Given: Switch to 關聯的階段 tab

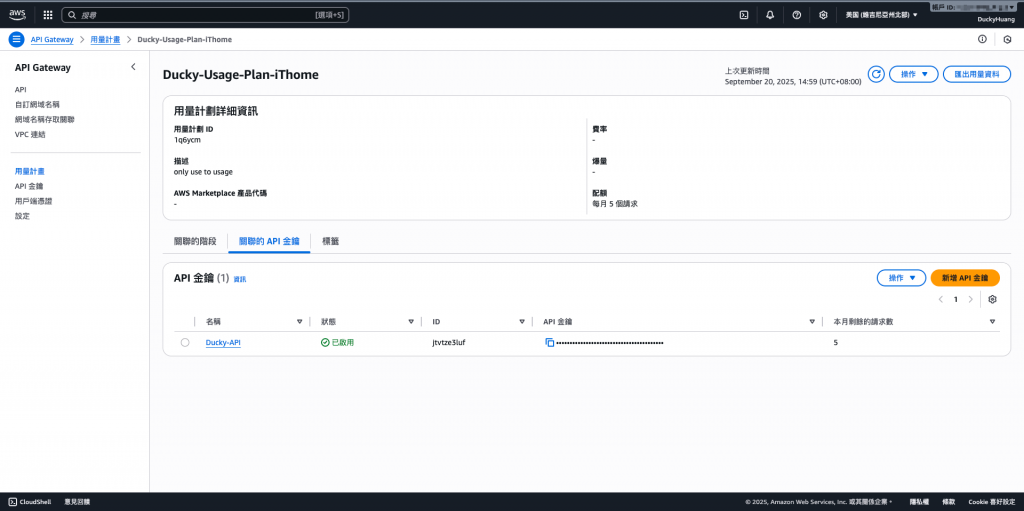Looking at the screenshot, I should pyautogui.click(x=195, y=241).
